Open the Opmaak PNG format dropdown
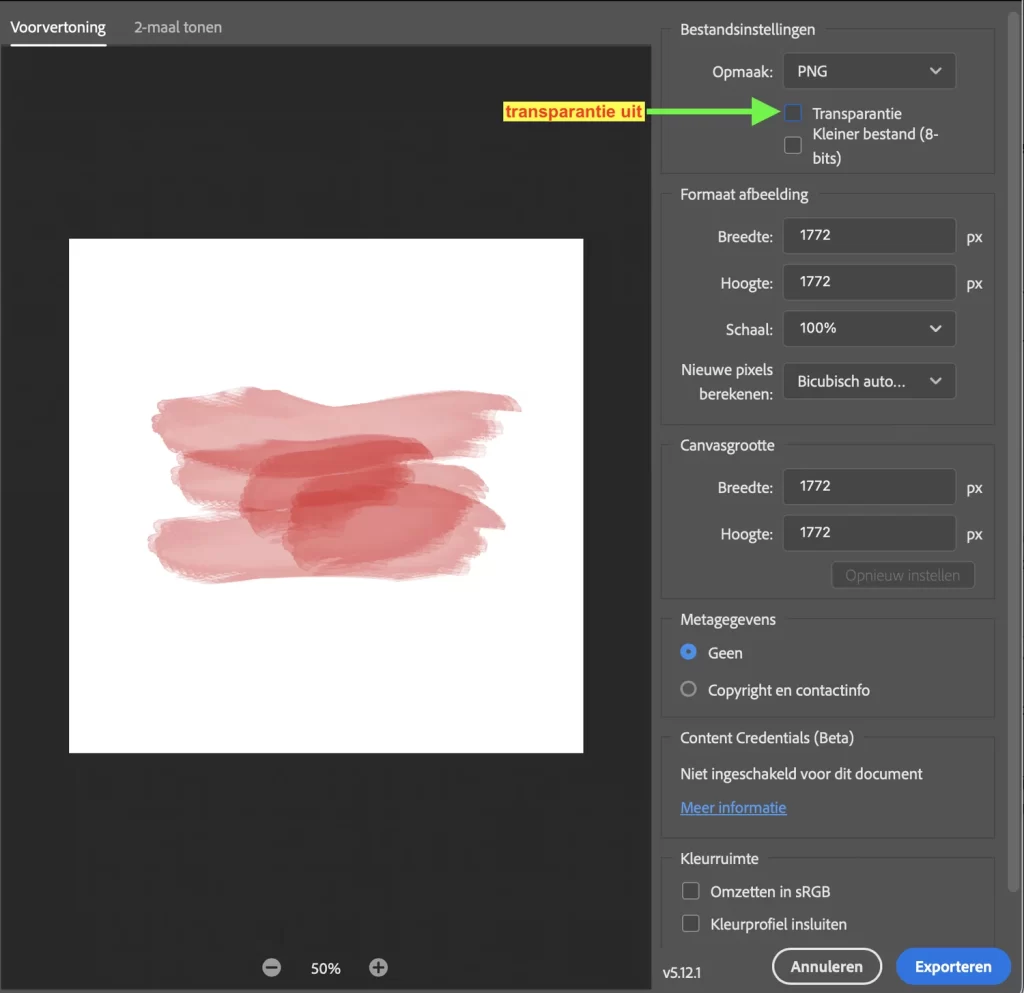Image resolution: width=1024 pixels, height=993 pixels. click(x=869, y=71)
